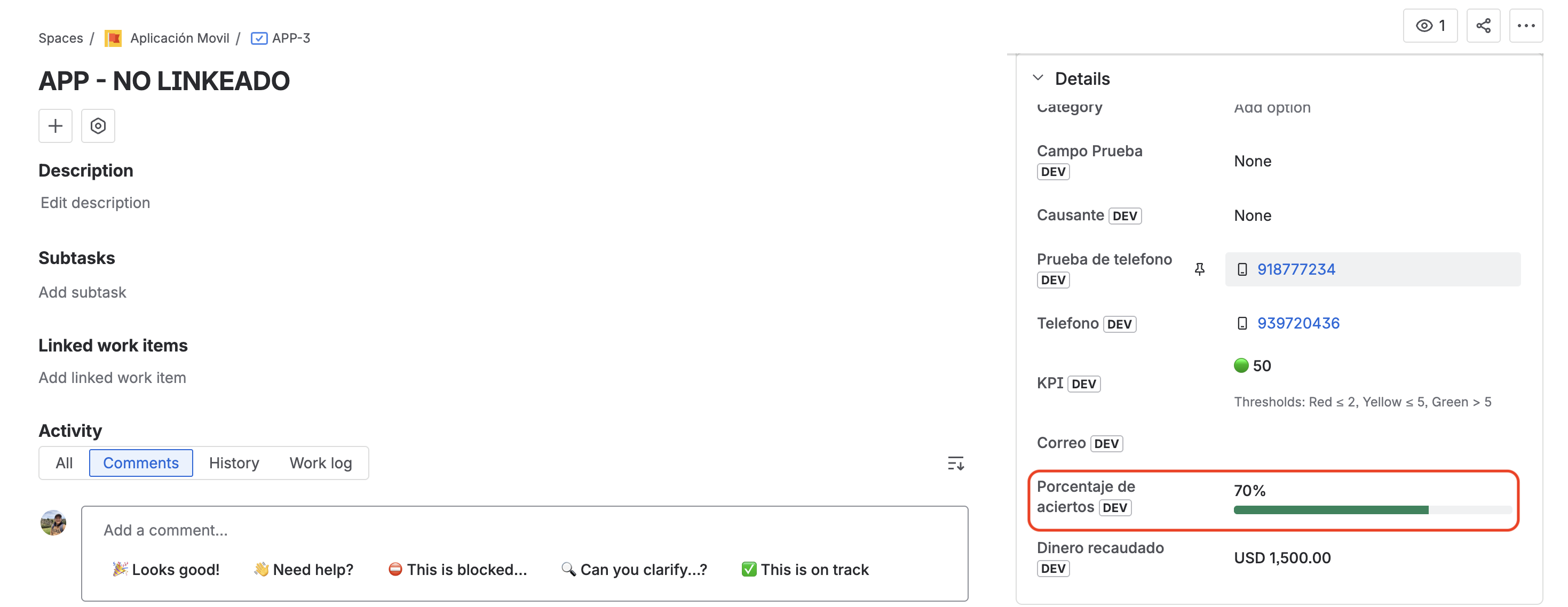This screenshot has height=607, width=1568.
Task: Click Add subtask
Action: point(82,292)
